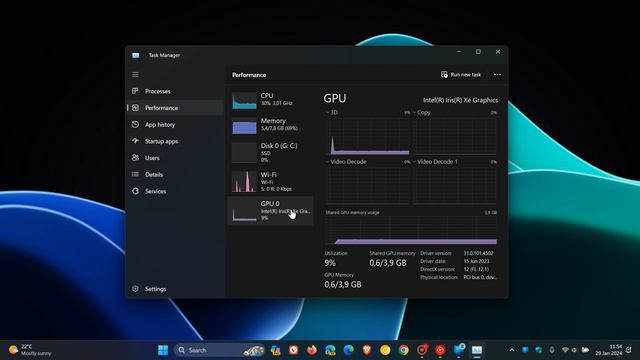The height and width of the screenshot is (360, 640).
Task: Open the Windows Start menu
Action: (163, 350)
